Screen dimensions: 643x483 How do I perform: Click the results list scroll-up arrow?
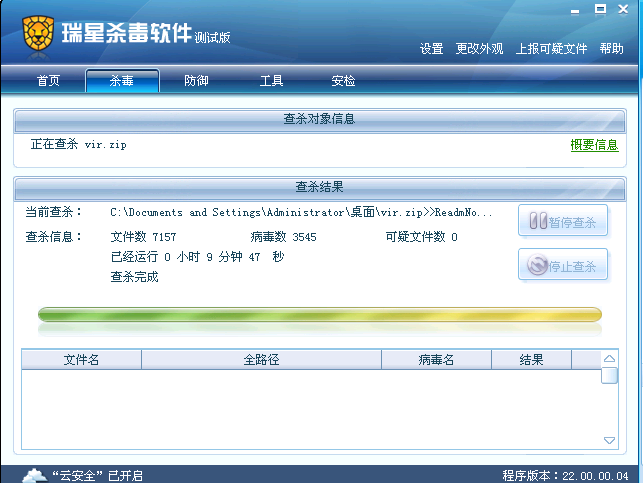tap(609, 359)
